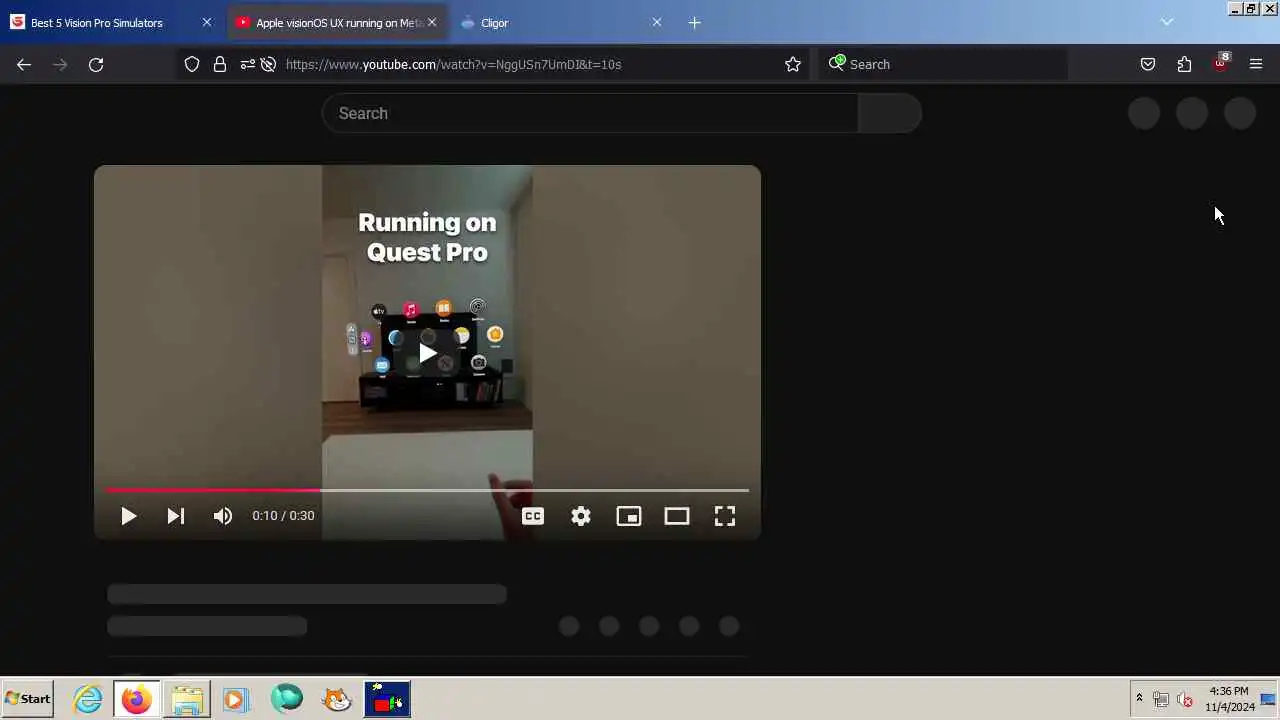Close the Best 5 Vision Pro tab

click(207, 22)
